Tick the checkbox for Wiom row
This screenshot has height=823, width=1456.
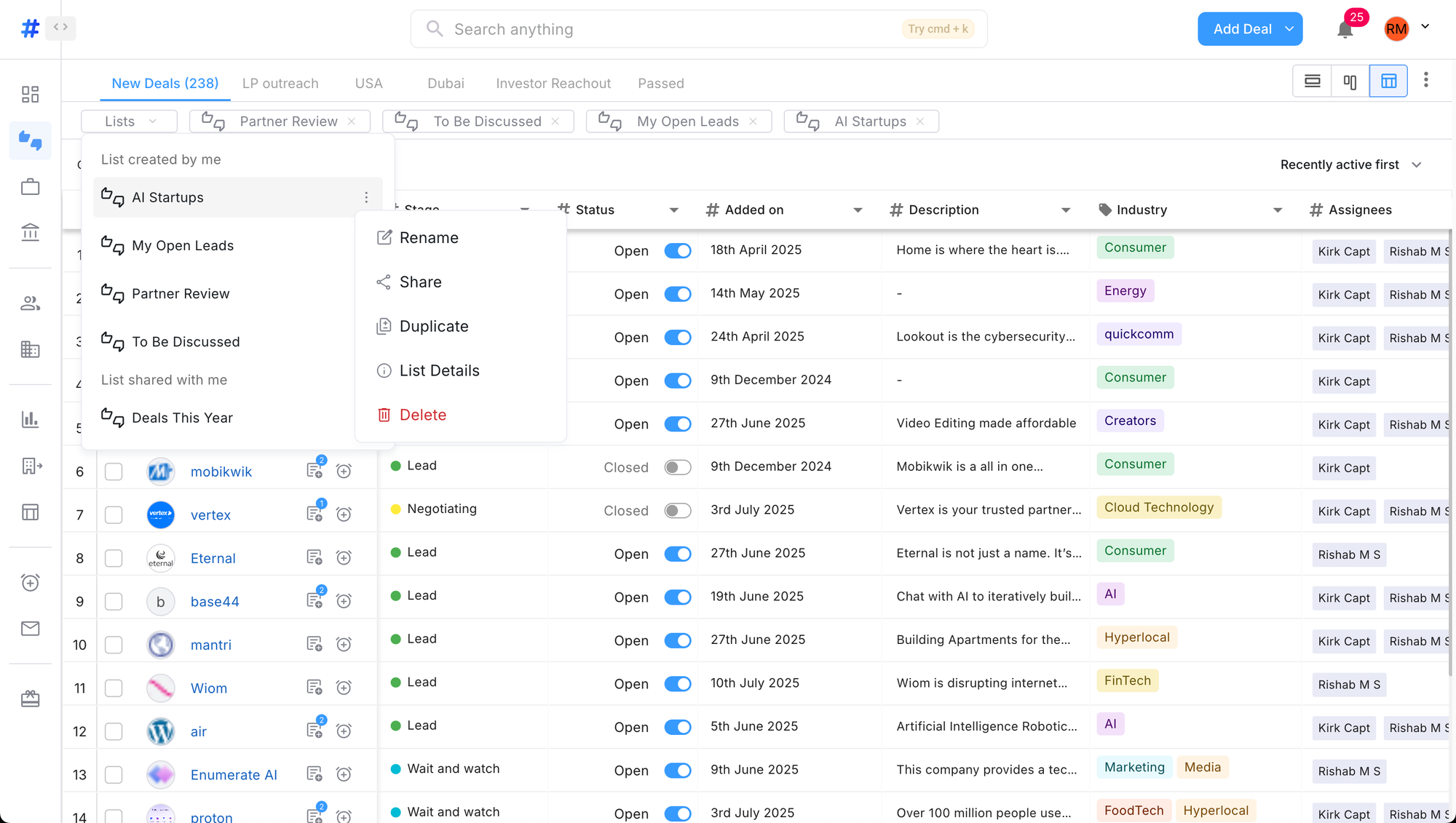pos(114,688)
